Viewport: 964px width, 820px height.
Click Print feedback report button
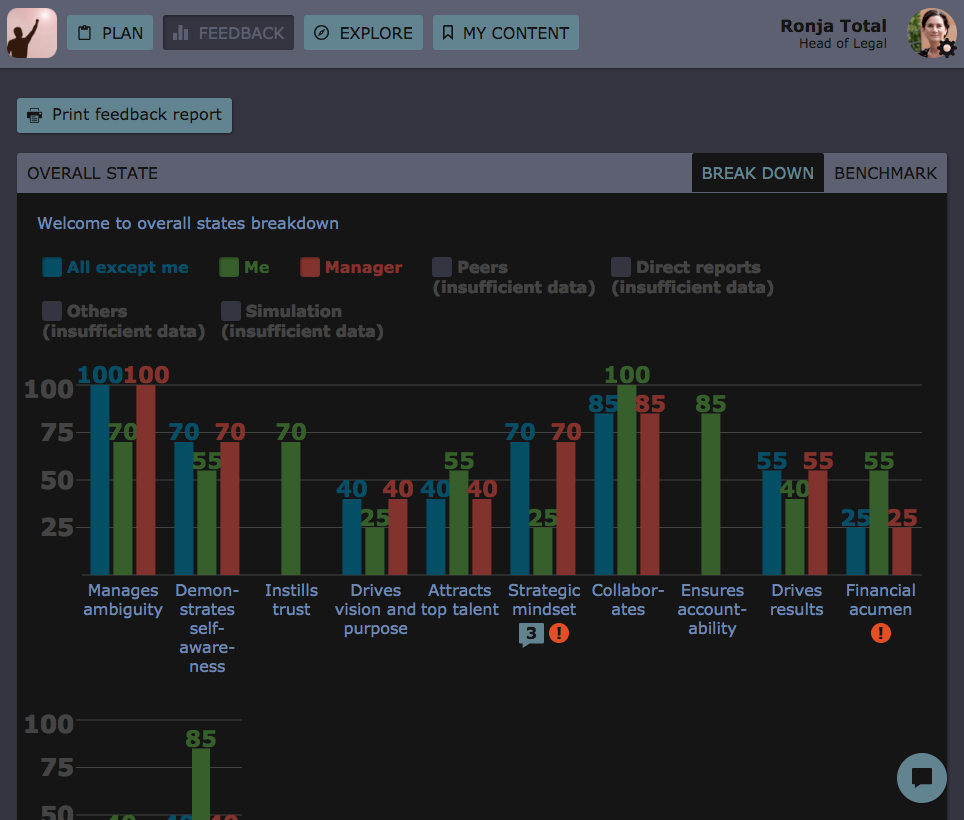point(125,115)
